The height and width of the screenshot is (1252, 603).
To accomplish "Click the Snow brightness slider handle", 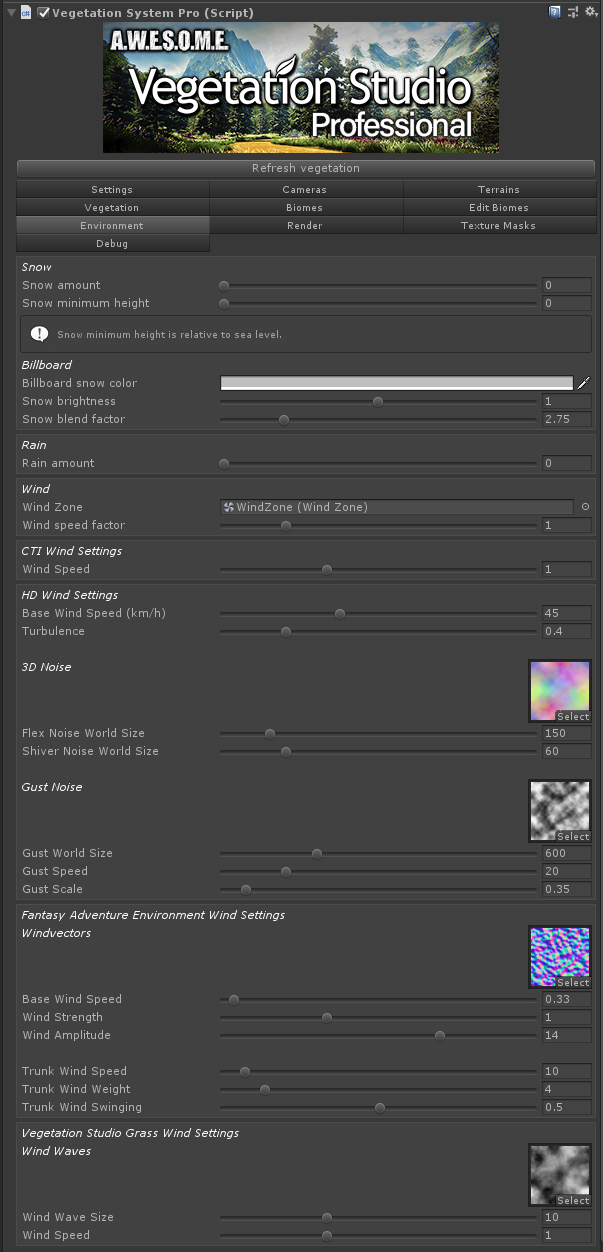I will [378, 401].
